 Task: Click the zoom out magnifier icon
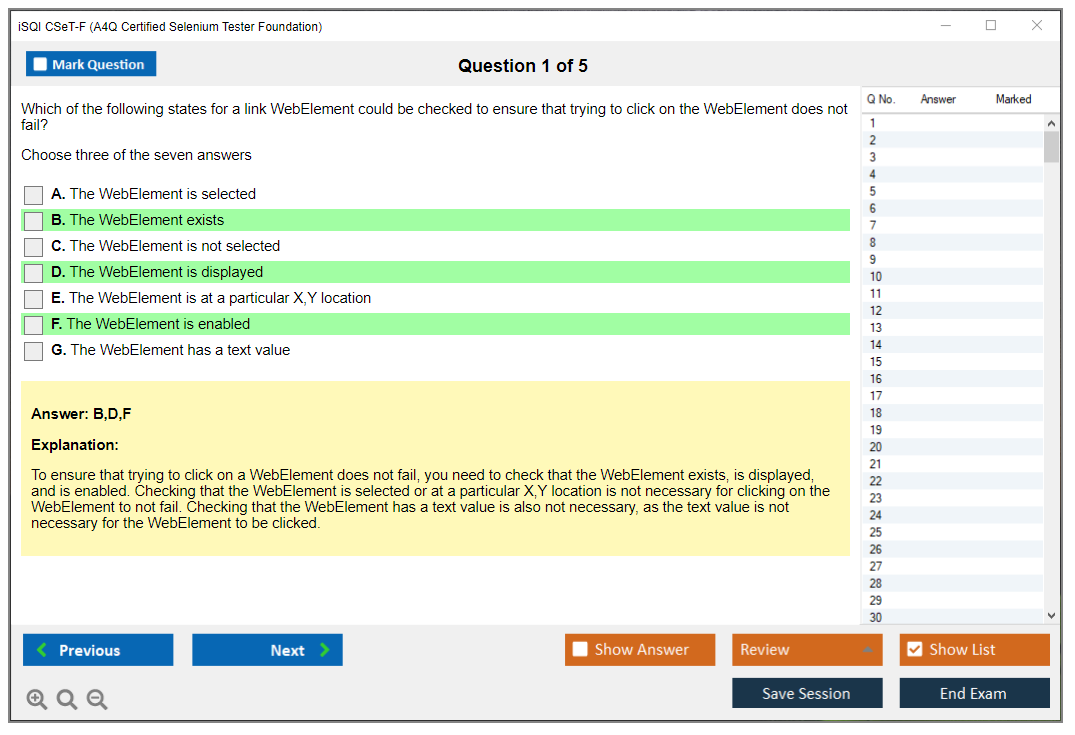97,699
